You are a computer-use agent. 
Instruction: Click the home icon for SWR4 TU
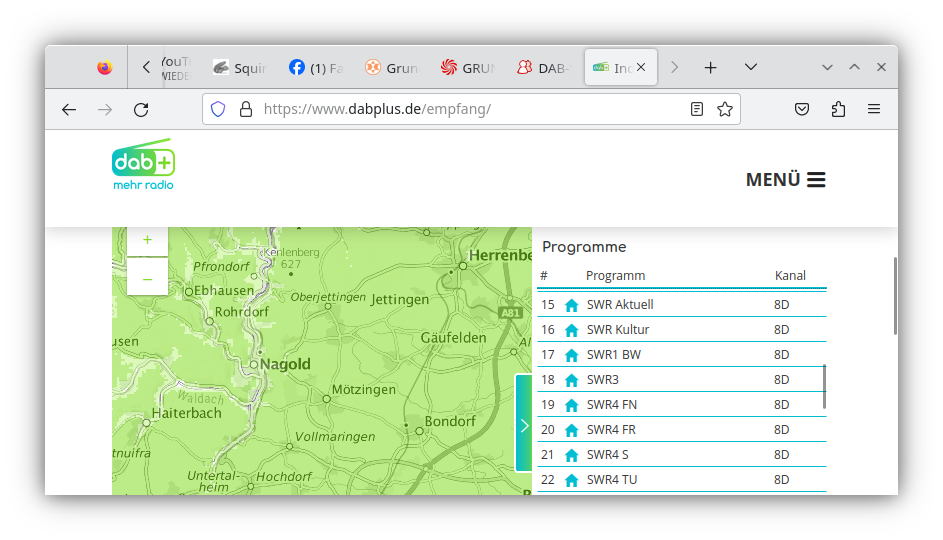tap(571, 480)
